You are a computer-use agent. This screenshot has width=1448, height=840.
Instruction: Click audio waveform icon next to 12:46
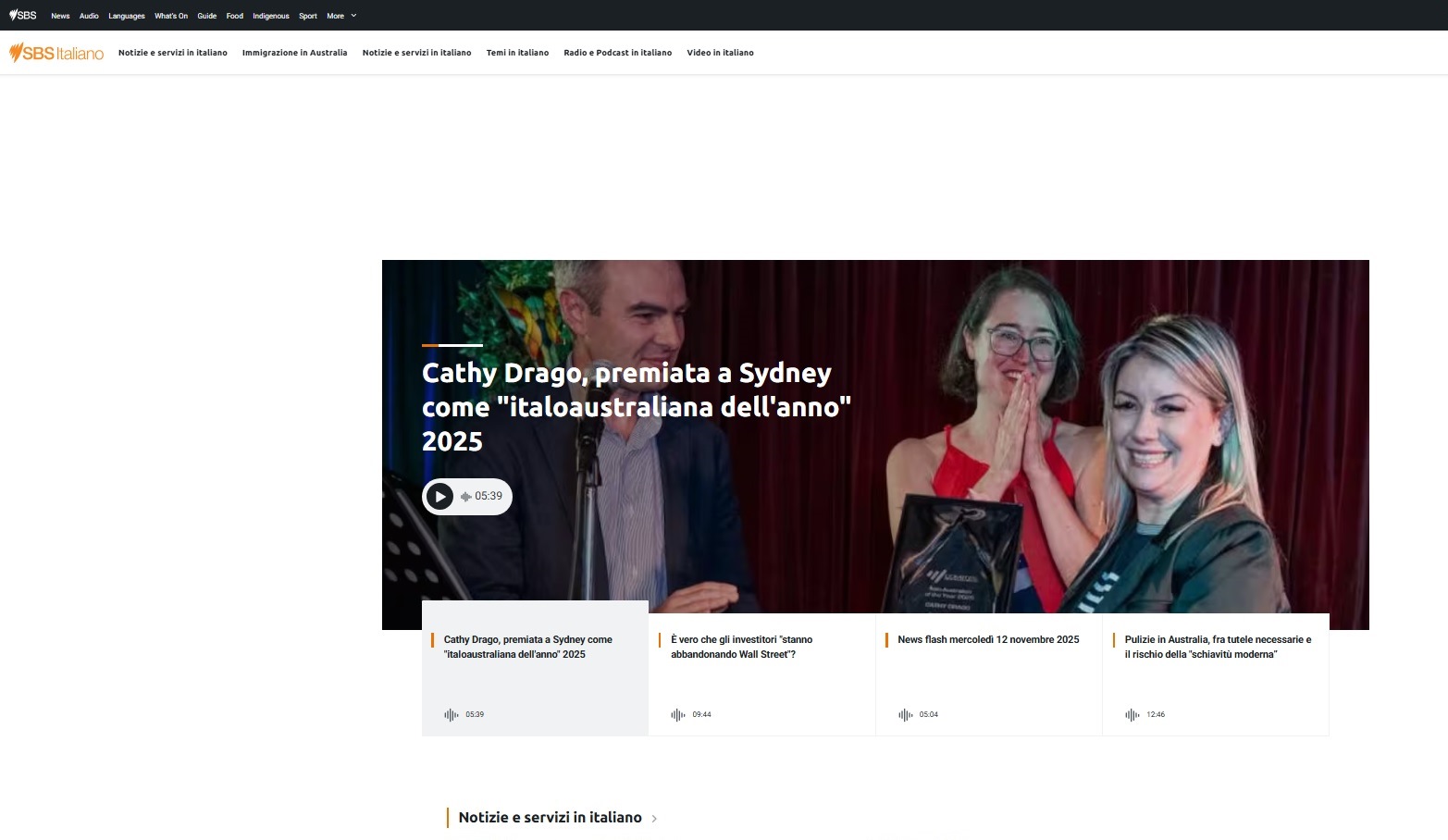pos(1132,715)
